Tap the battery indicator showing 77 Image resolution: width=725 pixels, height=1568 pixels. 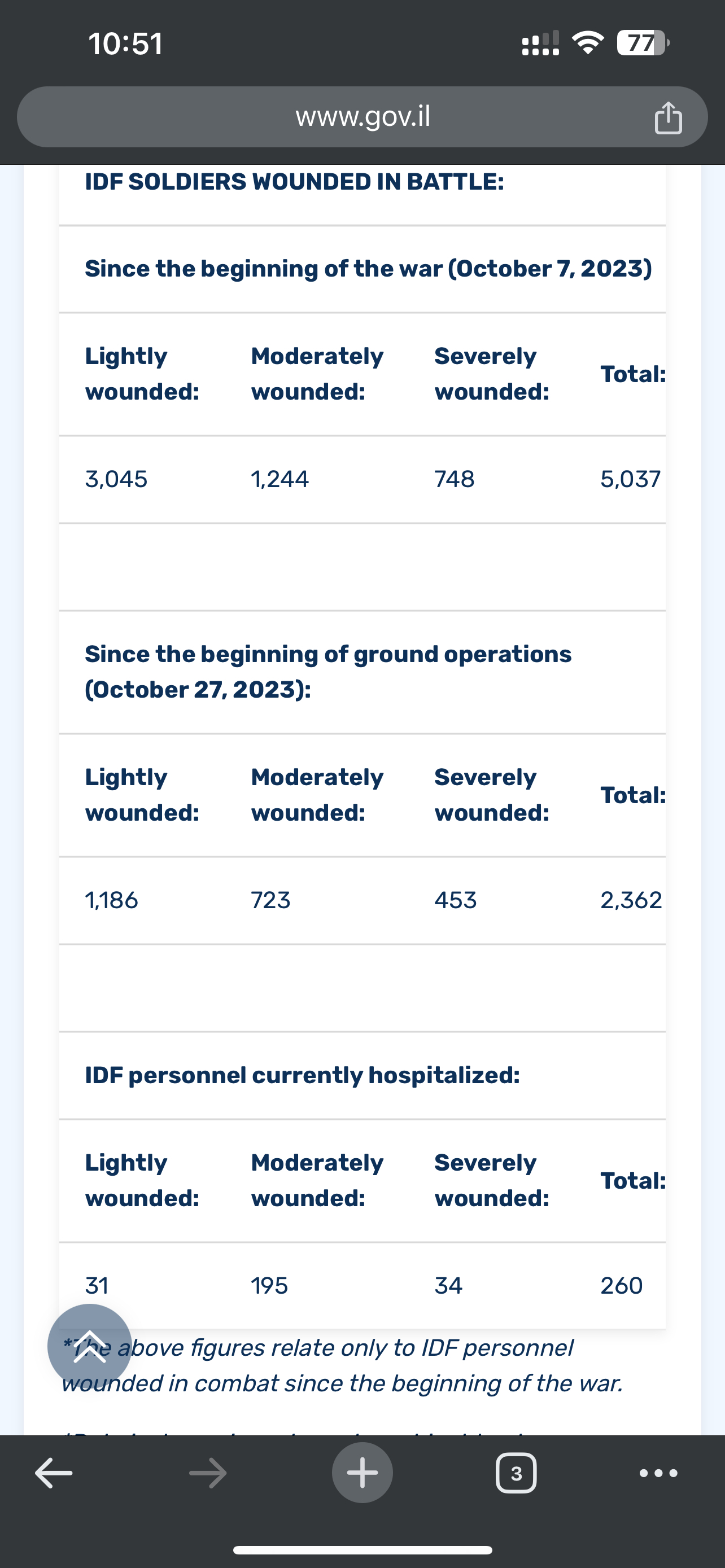coord(643,43)
